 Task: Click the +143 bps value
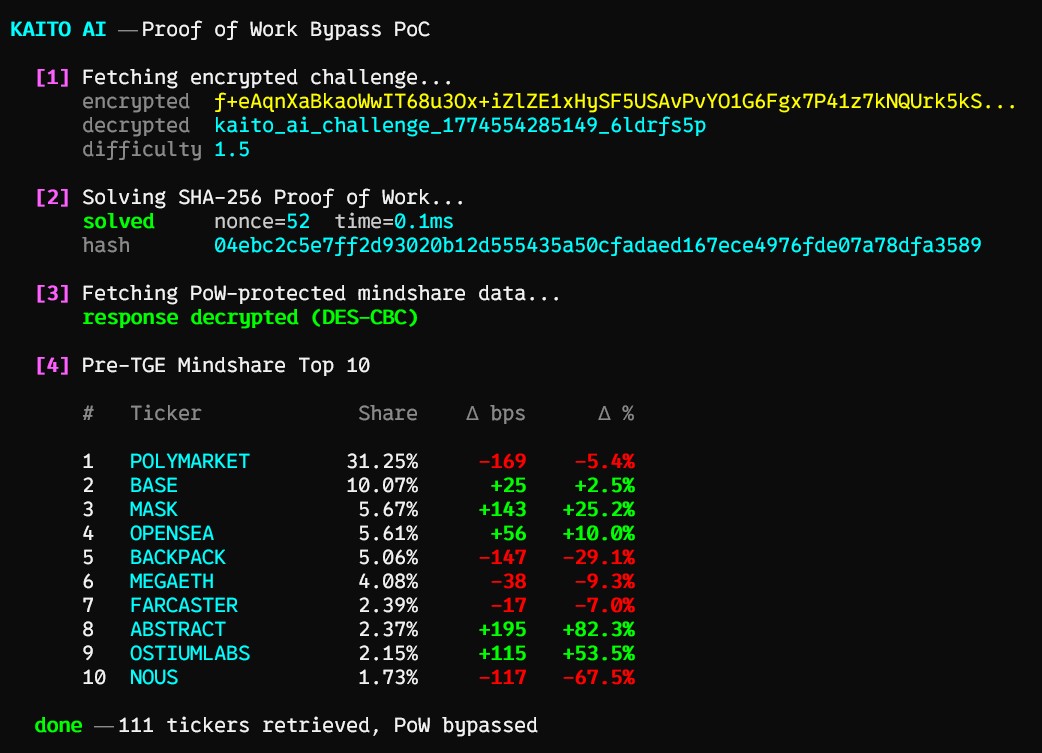tap(502, 509)
